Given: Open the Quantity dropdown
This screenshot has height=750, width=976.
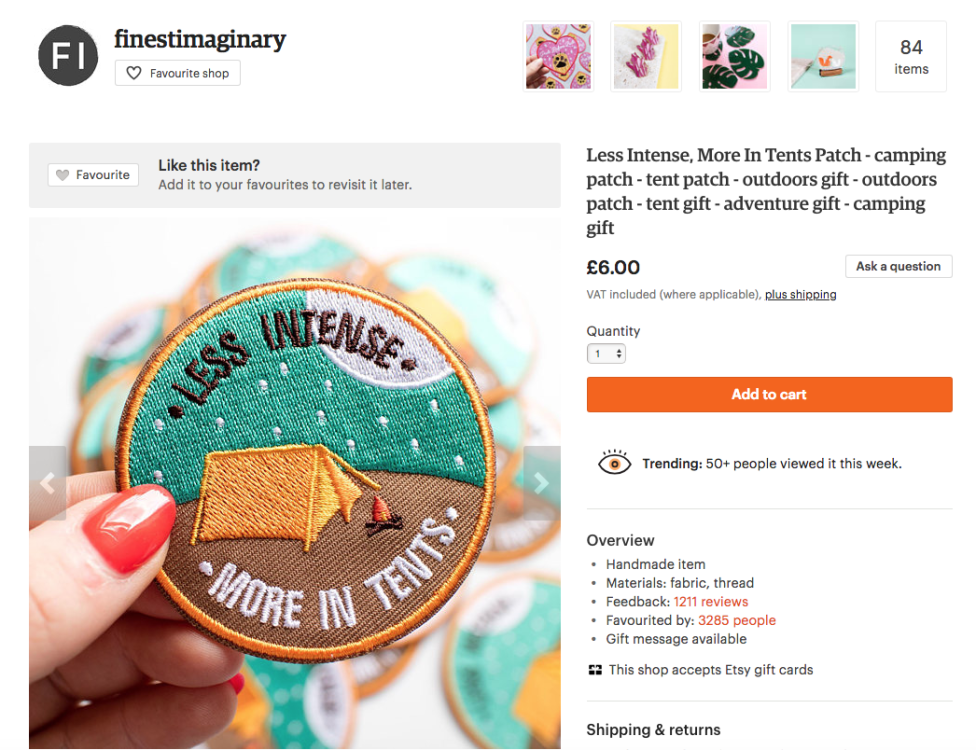Looking at the screenshot, I should coord(606,354).
